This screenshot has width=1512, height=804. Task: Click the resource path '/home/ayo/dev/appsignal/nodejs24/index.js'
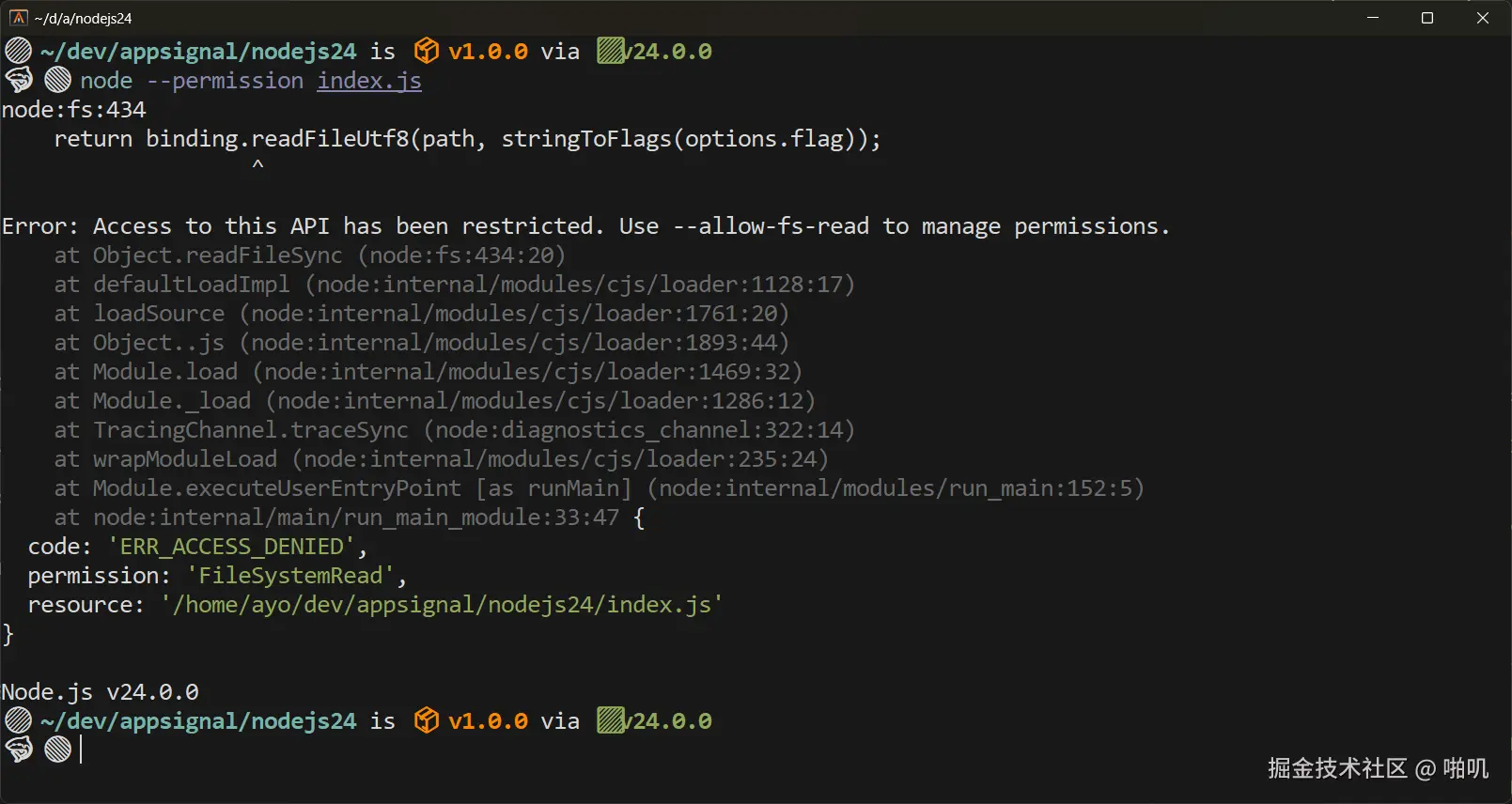point(442,605)
